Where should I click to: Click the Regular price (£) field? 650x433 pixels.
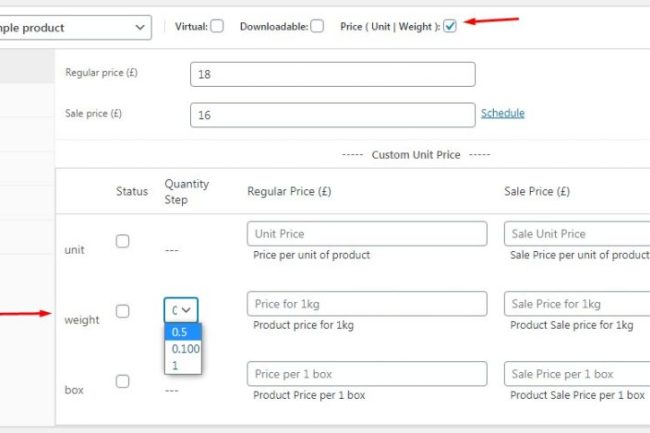point(332,74)
